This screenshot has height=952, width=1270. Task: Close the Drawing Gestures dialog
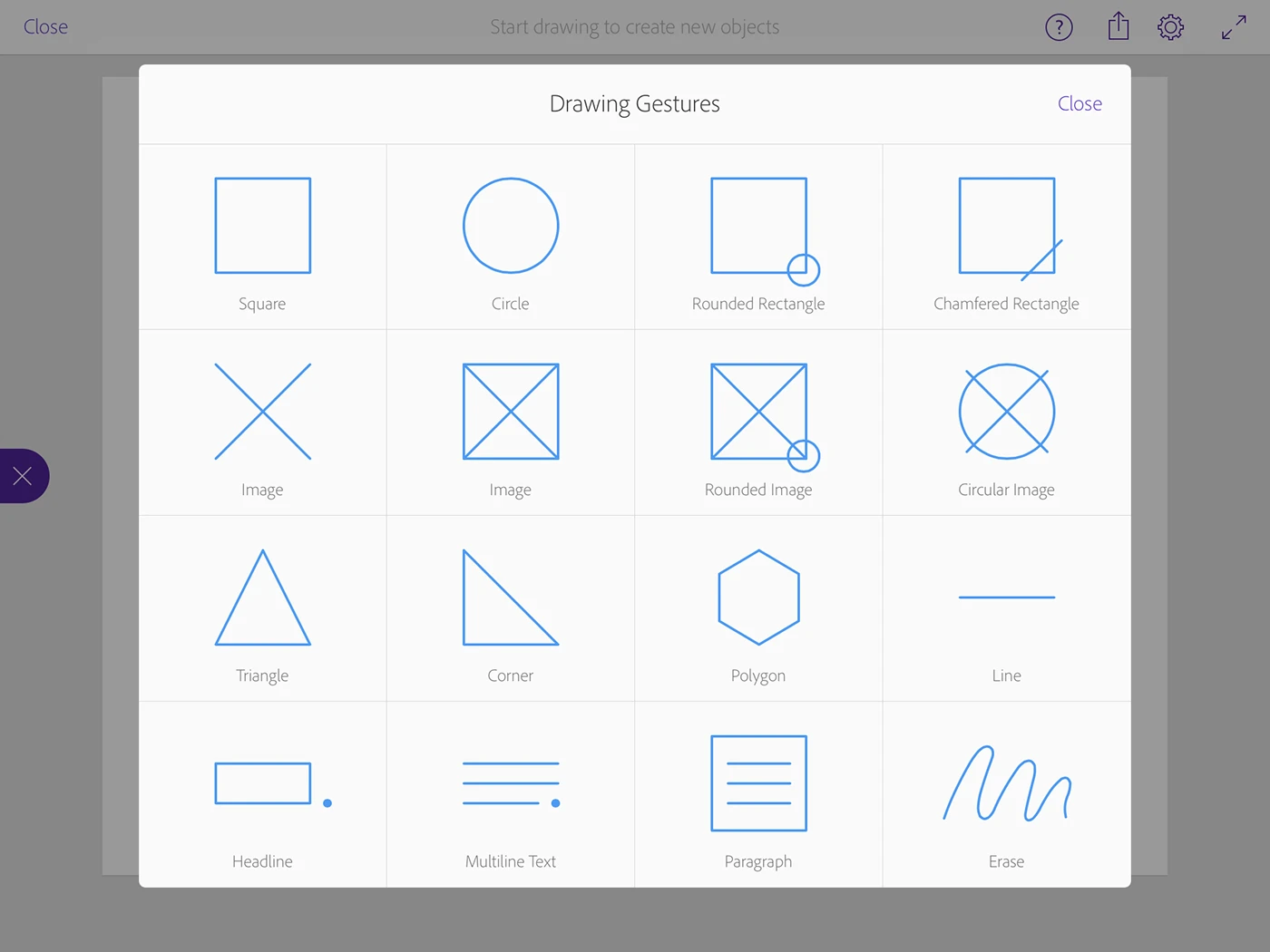[1079, 104]
